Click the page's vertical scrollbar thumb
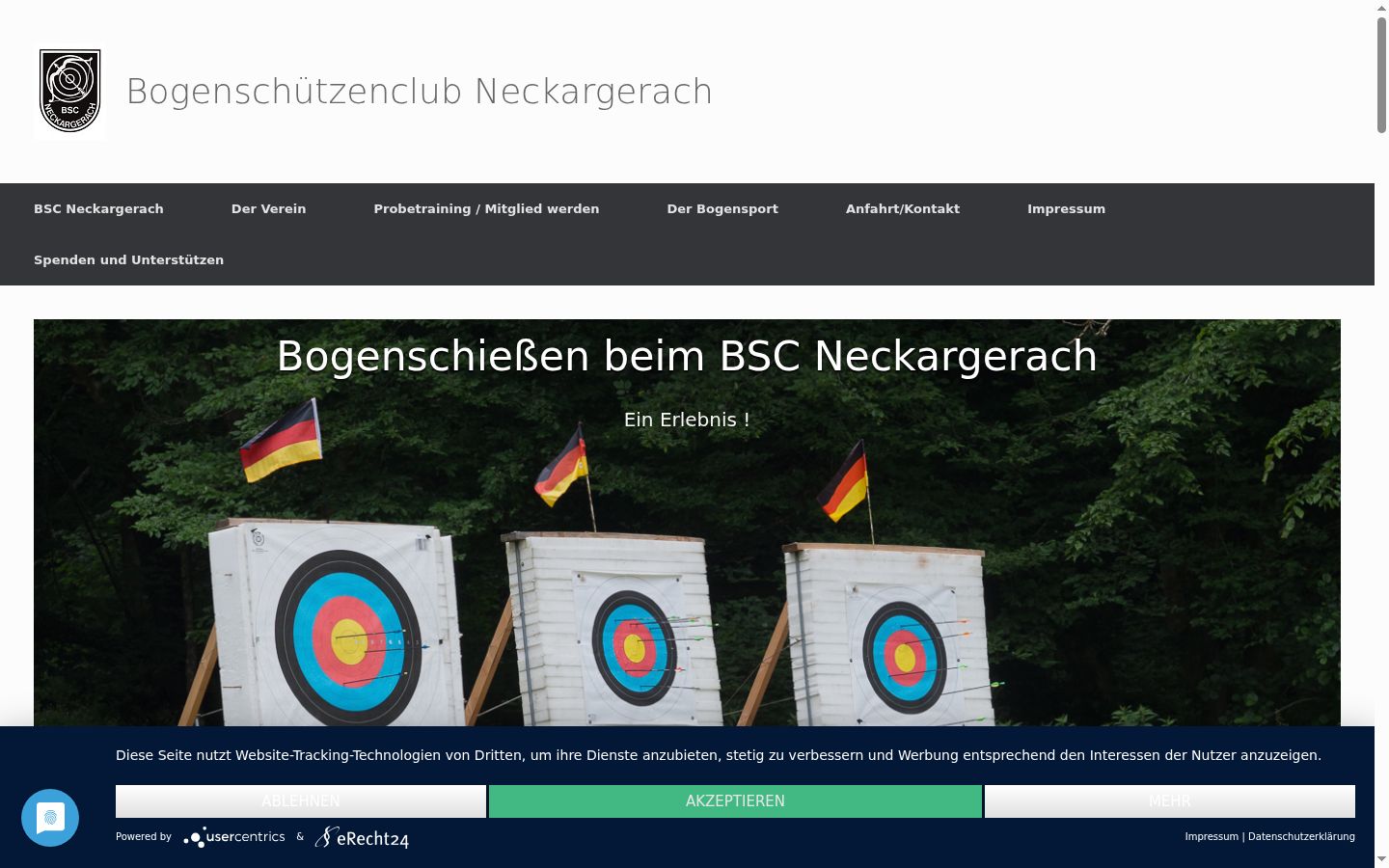Screen dimensions: 1389x868 pos(1381,75)
